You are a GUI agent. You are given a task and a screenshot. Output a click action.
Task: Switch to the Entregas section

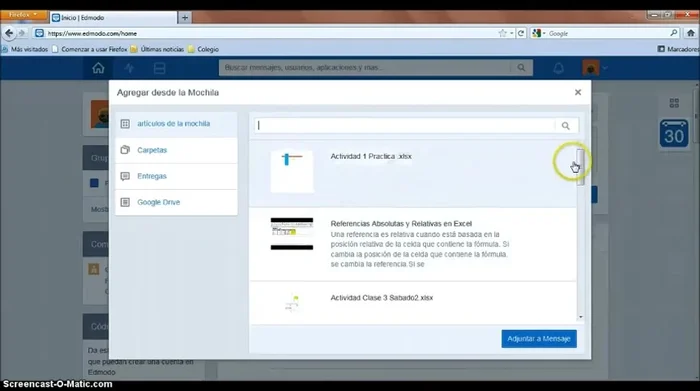point(176,176)
